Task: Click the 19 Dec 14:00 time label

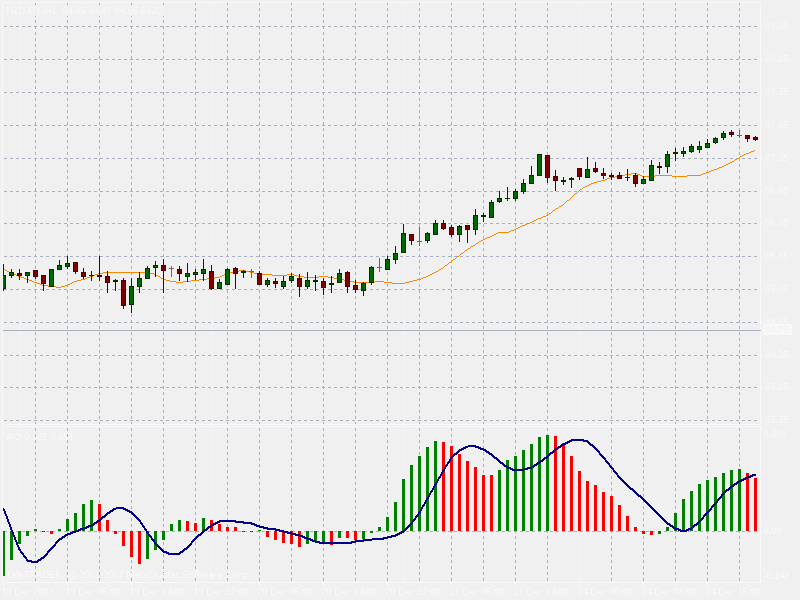Action: 157,592
